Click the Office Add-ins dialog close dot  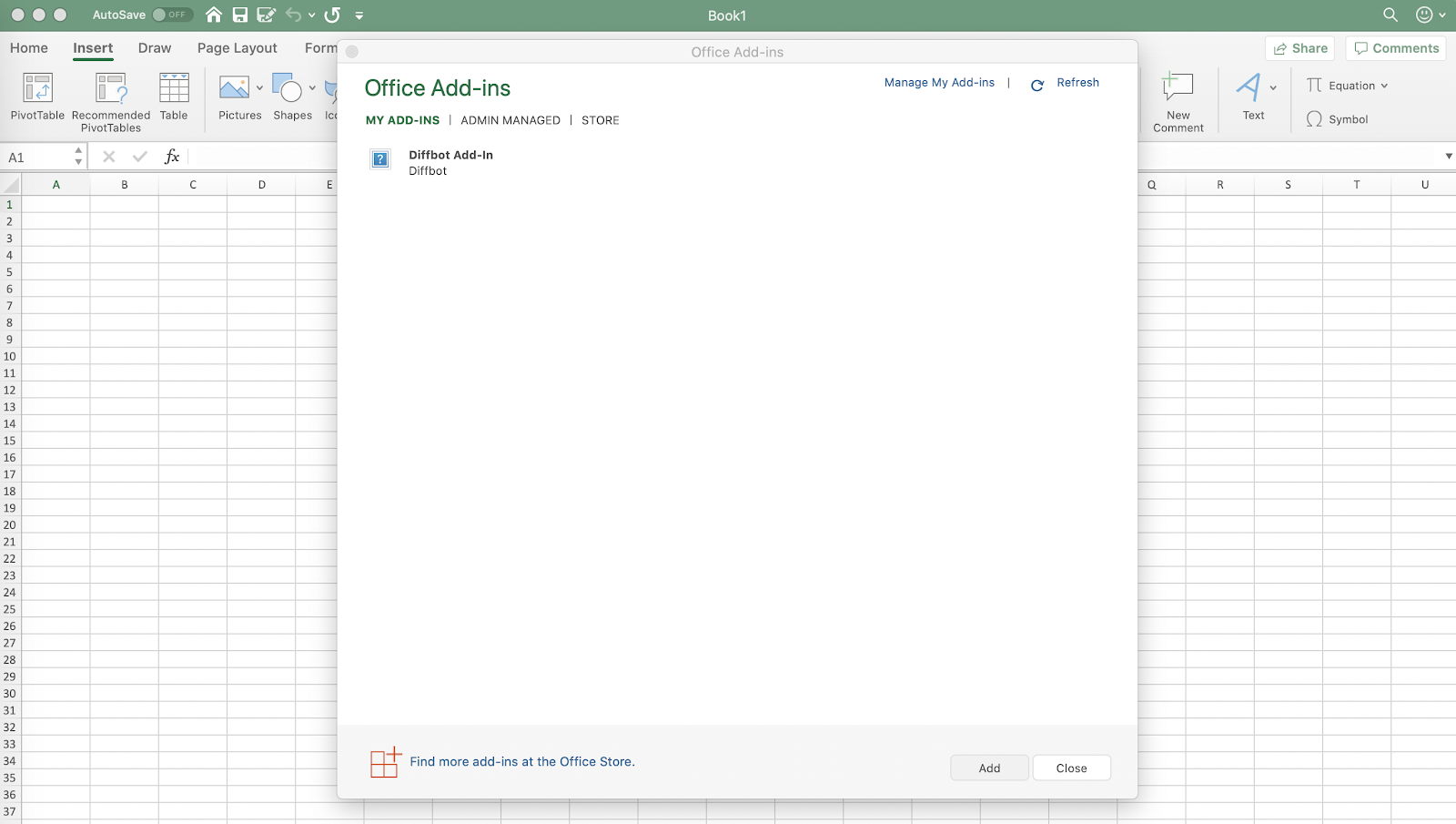(352, 52)
